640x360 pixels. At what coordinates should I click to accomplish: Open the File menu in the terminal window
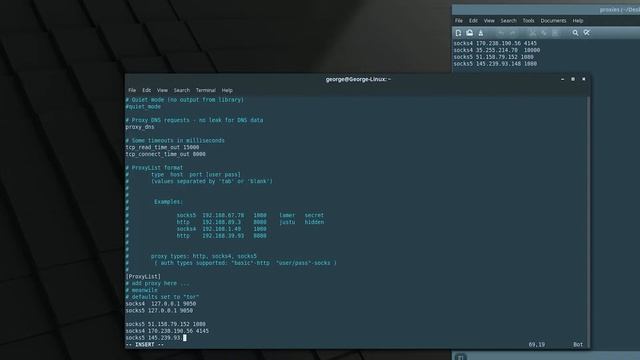point(132,90)
